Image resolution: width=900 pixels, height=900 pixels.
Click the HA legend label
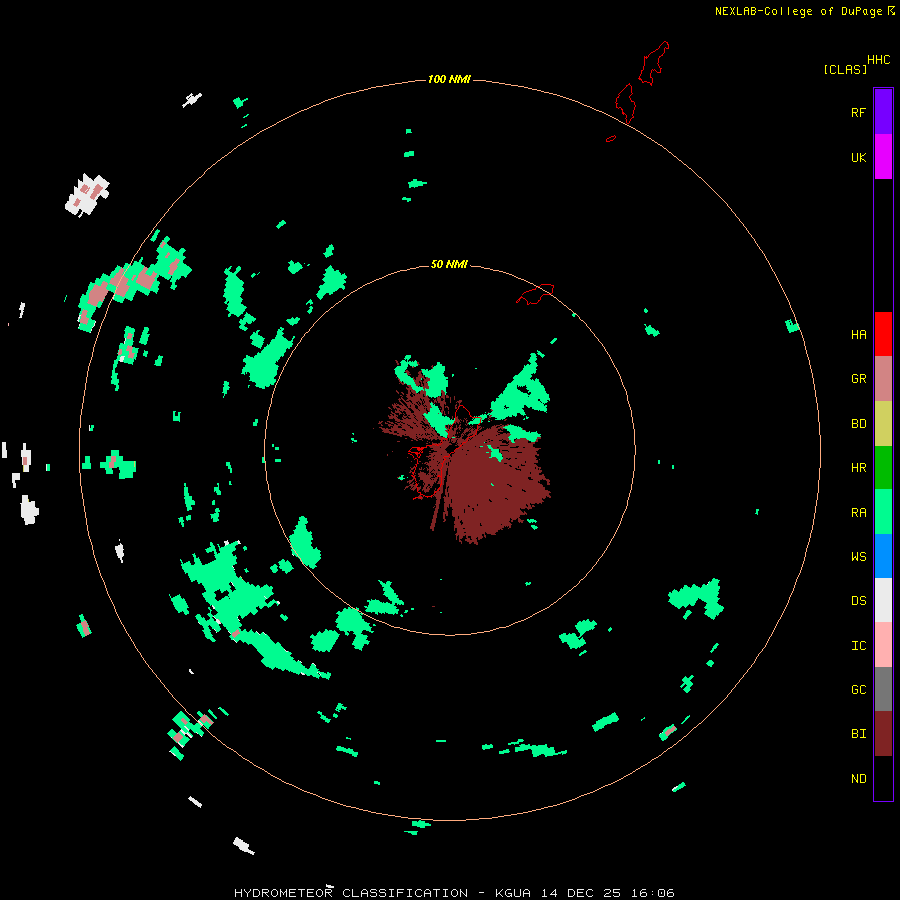coord(858,335)
